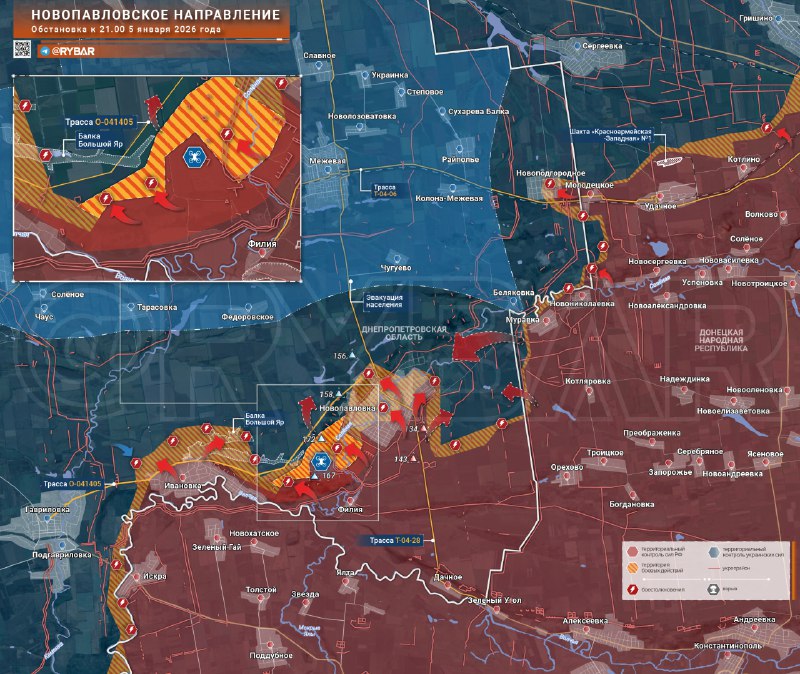This screenshot has height=674, width=800.
Task: Click the blue drone icon in the inset map
Action: click(x=192, y=156)
